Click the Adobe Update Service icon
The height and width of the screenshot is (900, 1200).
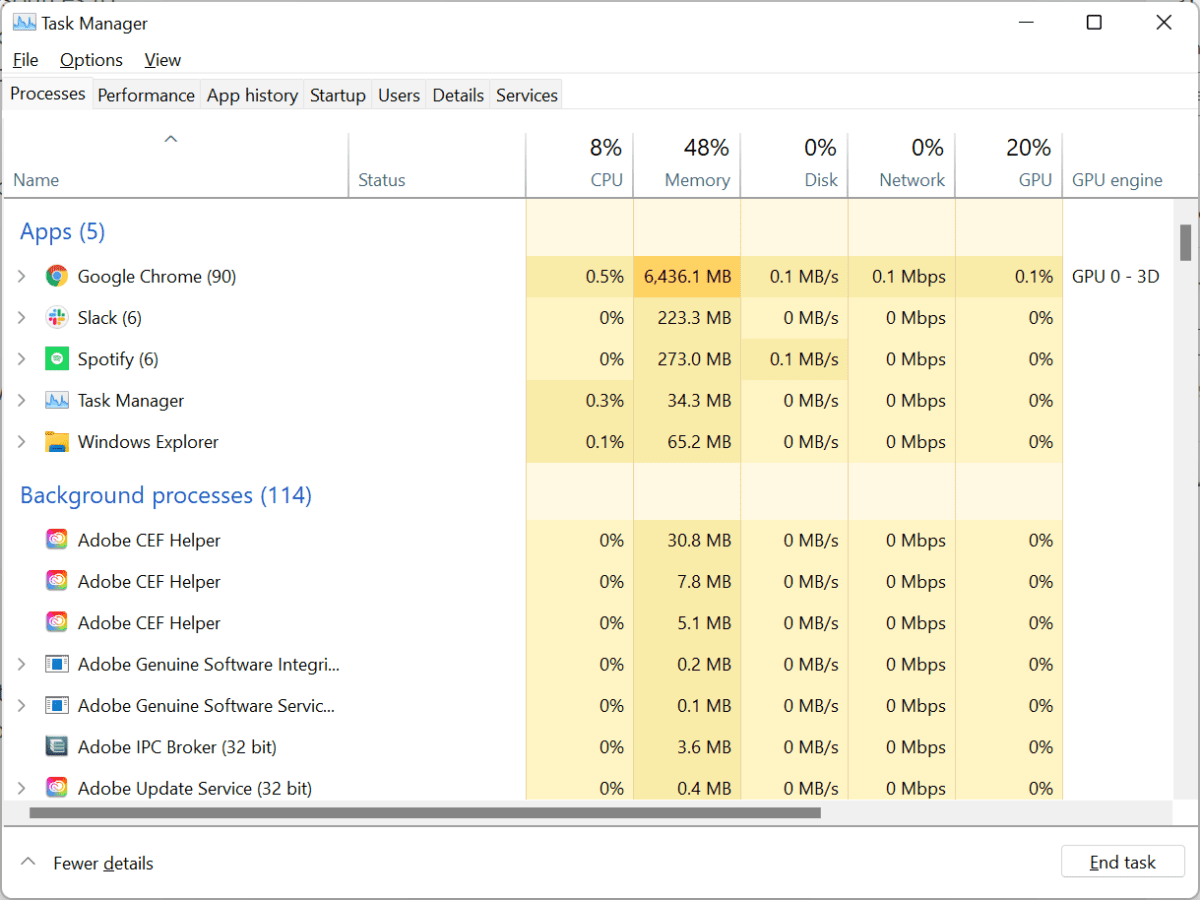(x=57, y=788)
